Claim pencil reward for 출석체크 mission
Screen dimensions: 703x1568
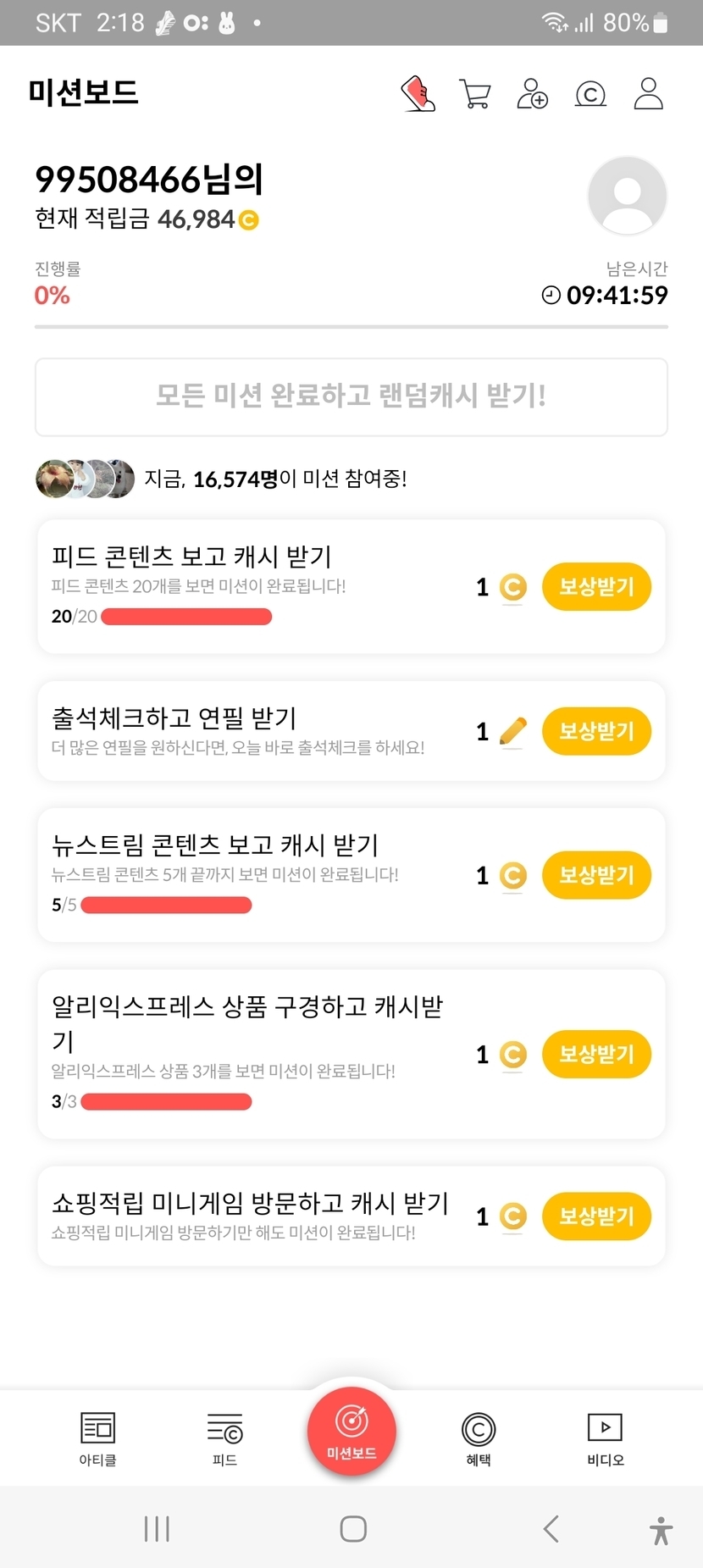(x=596, y=731)
